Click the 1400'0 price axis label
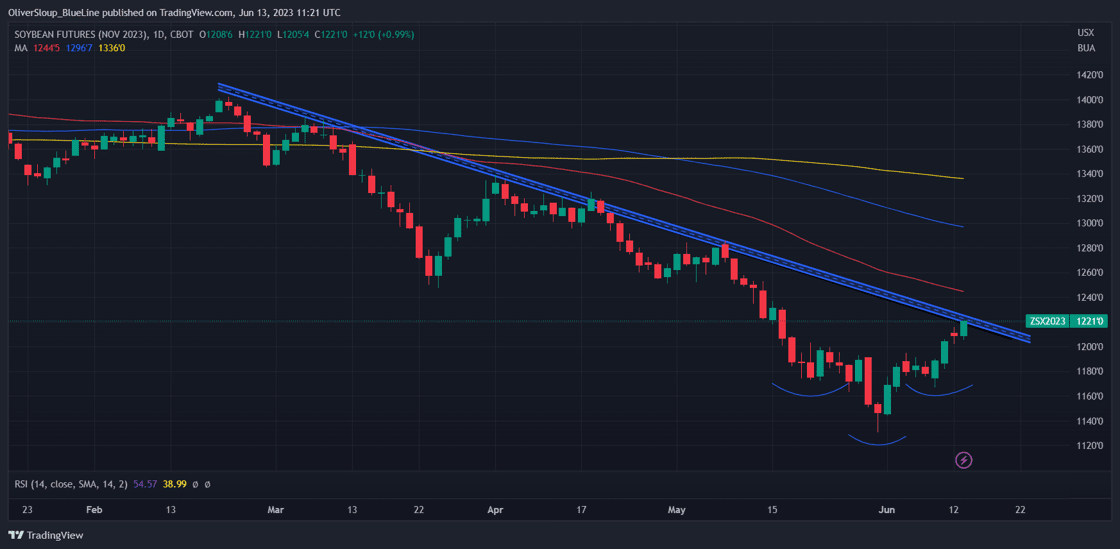The image size is (1120, 549). click(1090, 100)
